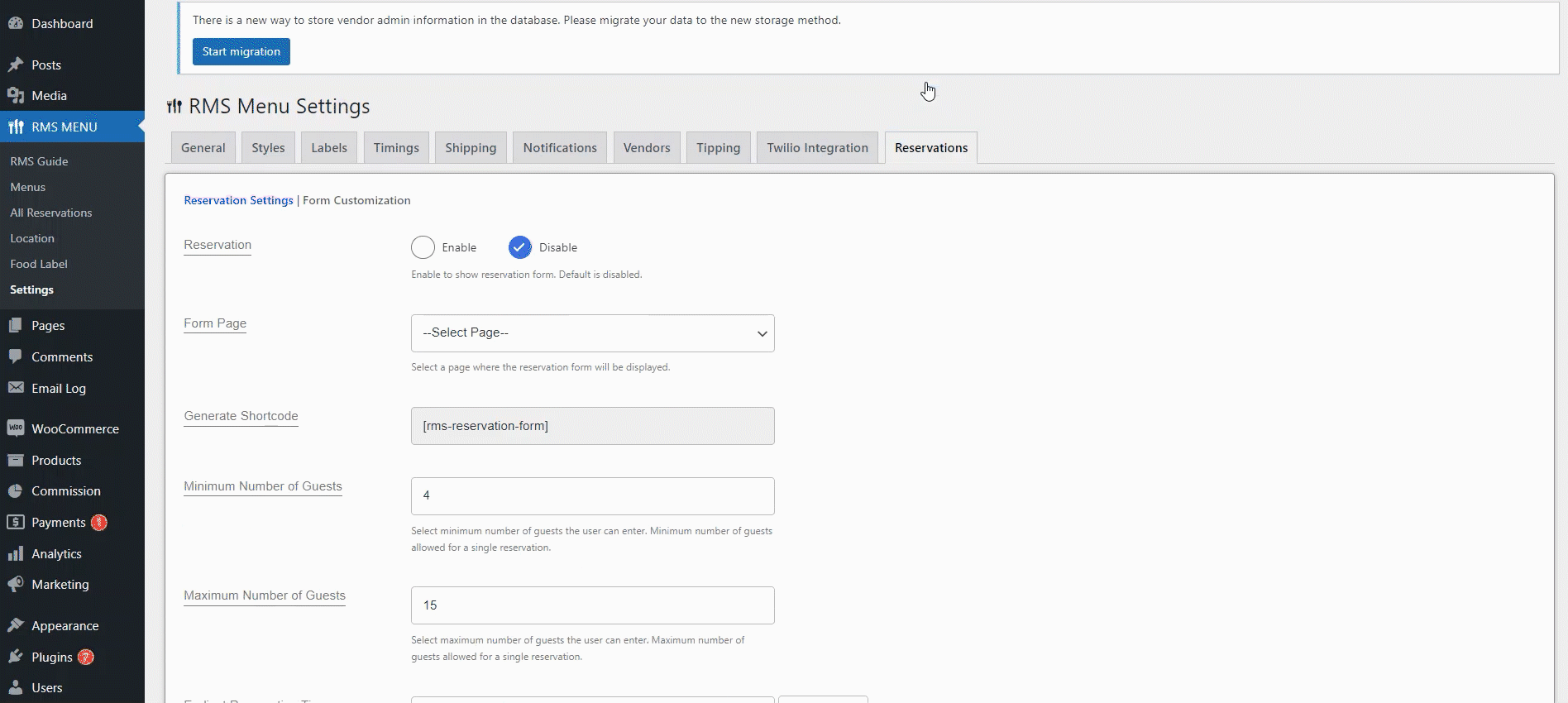Click the Posts pin icon
This screenshot has width=1568, height=703.
[x=16, y=65]
